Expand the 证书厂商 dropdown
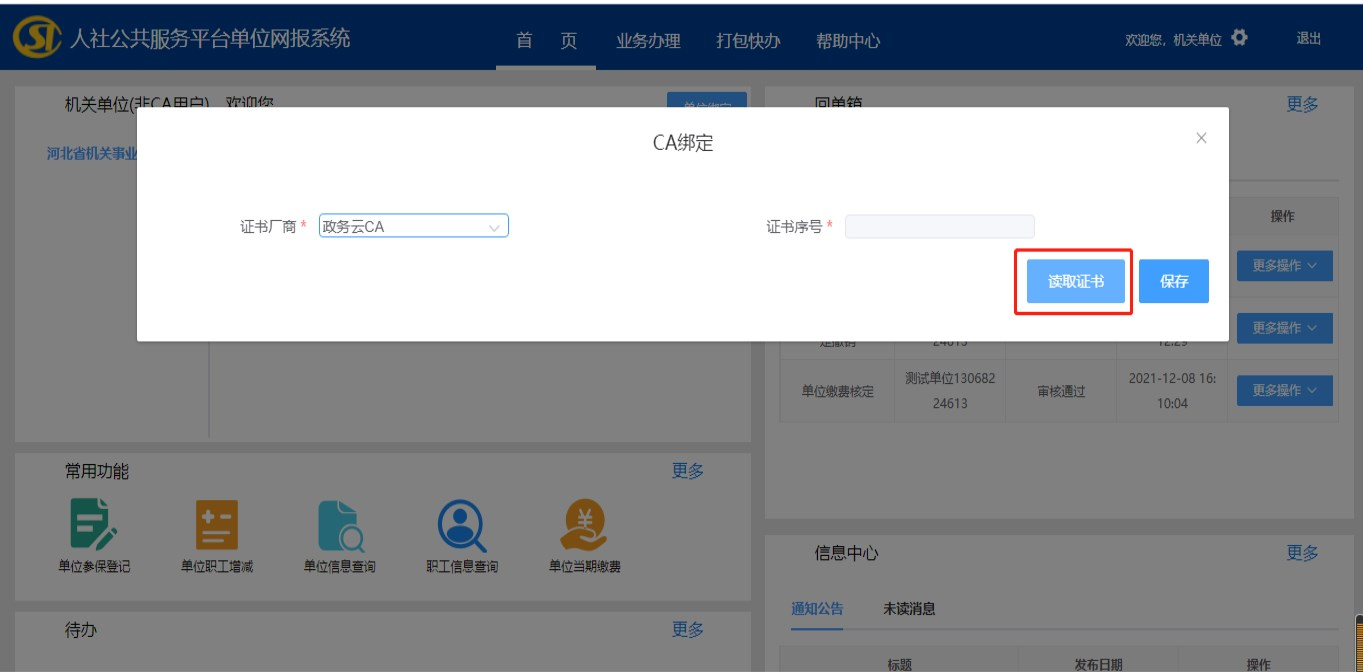Image resolution: width=1363 pixels, height=672 pixels. pyautogui.click(x=413, y=227)
